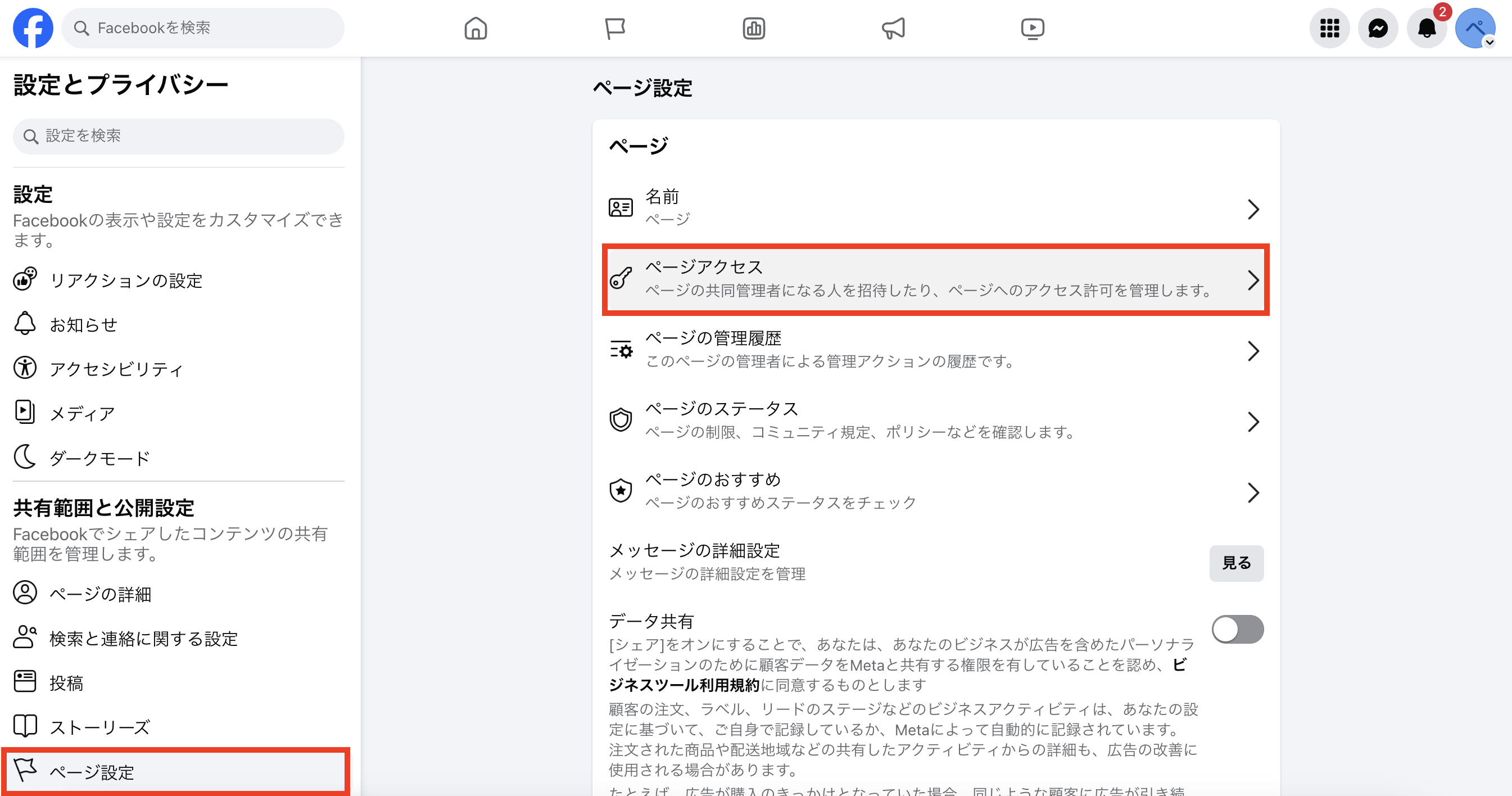This screenshot has width=1512, height=796.
Task: Click the insights bar chart icon
Action: [x=754, y=28]
